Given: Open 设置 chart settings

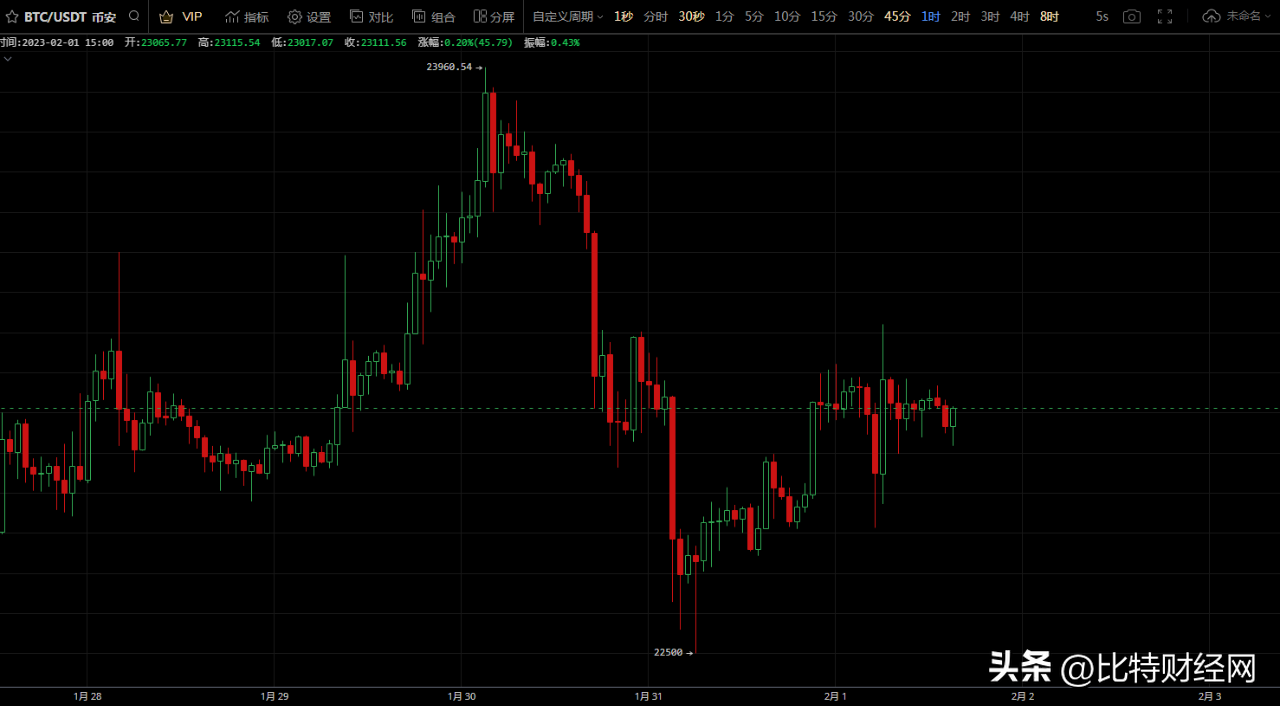Looking at the screenshot, I should point(309,17).
